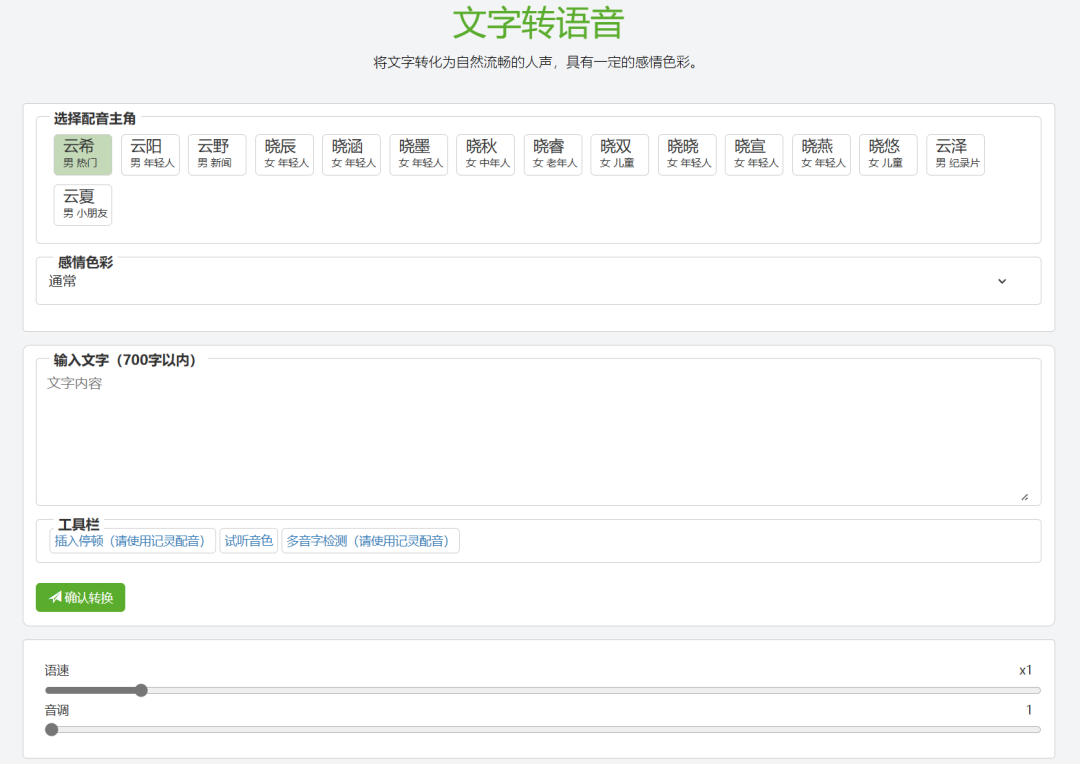
Task: Select 晓双 child voice
Action: pyautogui.click(x=619, y=154)
